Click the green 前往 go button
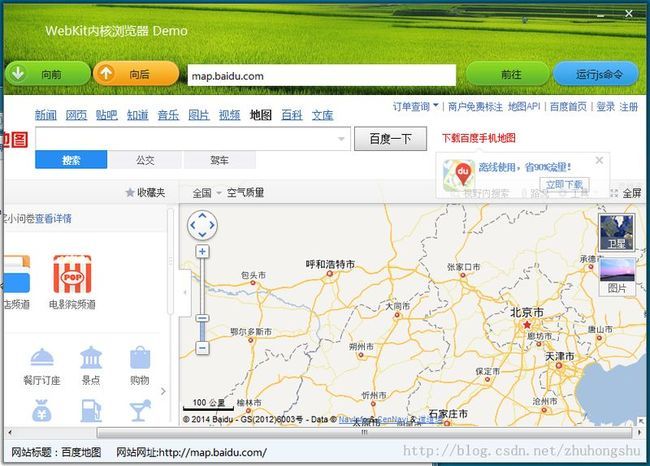 tap(507, 74)
